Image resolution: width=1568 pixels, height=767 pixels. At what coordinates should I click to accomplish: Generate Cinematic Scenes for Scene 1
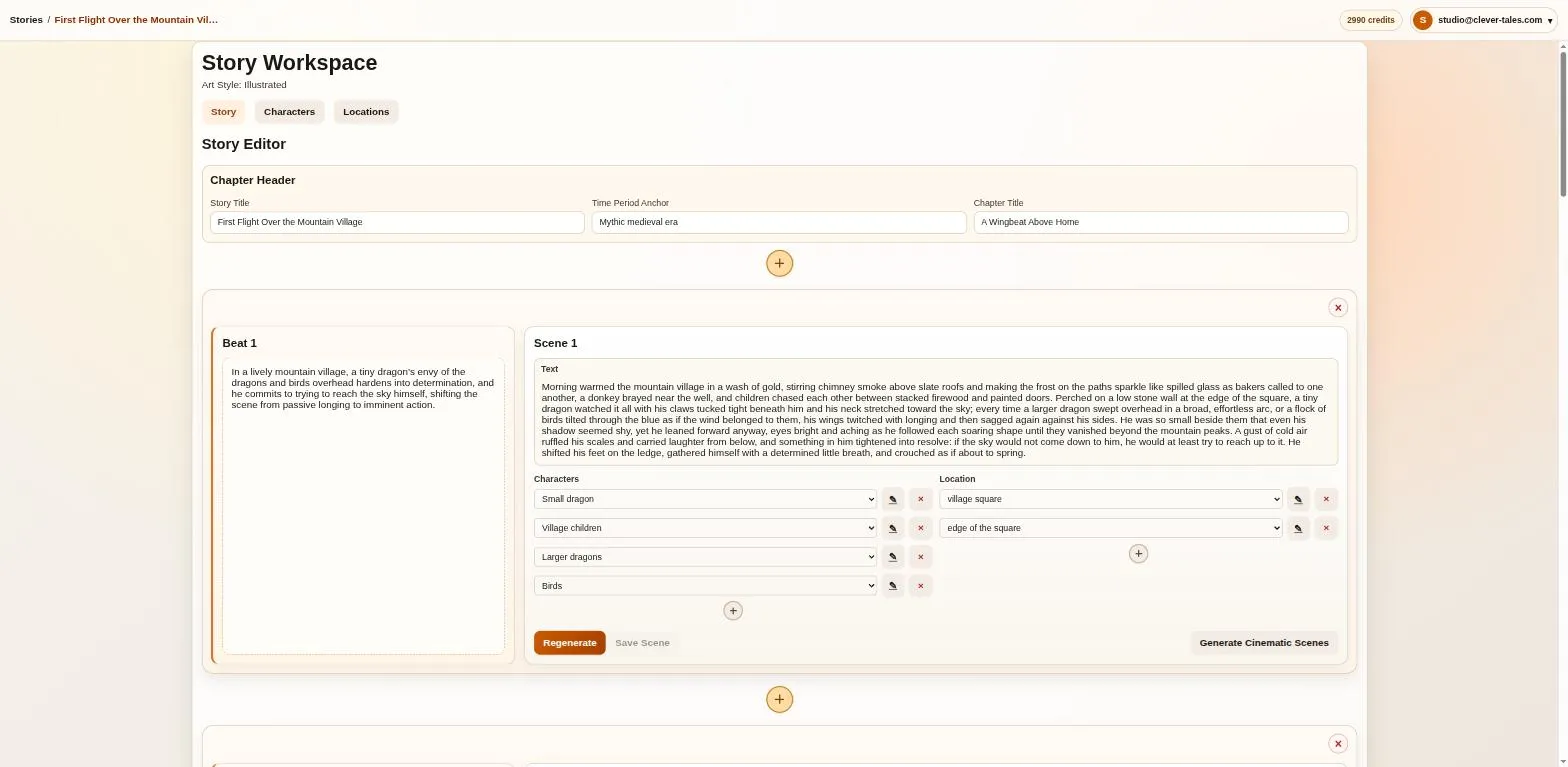pyautogui.click(x=1264, y=643)
